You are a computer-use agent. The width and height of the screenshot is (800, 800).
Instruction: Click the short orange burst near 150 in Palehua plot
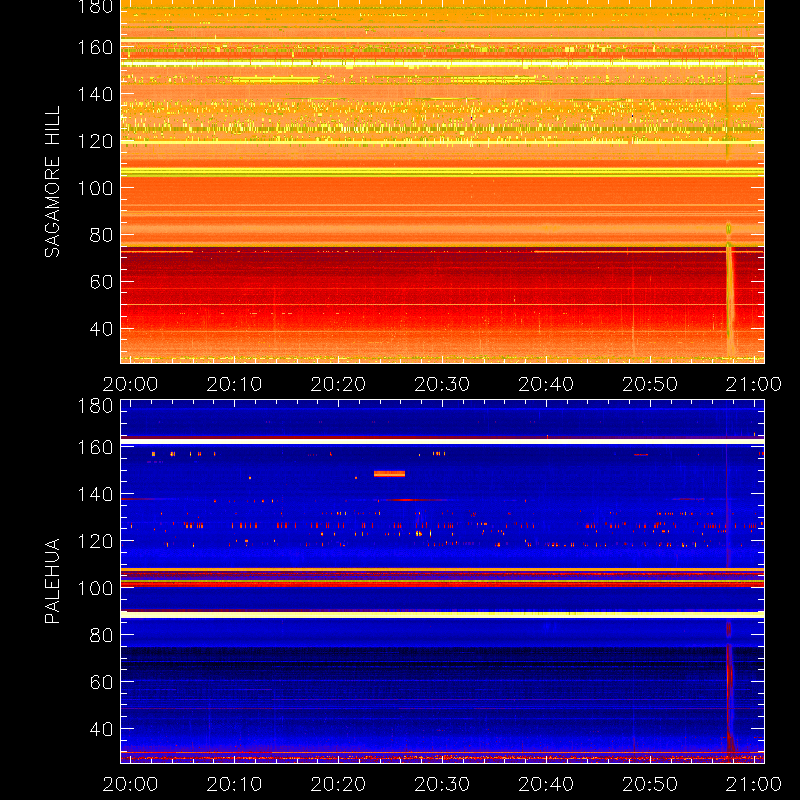coord(389,474)
